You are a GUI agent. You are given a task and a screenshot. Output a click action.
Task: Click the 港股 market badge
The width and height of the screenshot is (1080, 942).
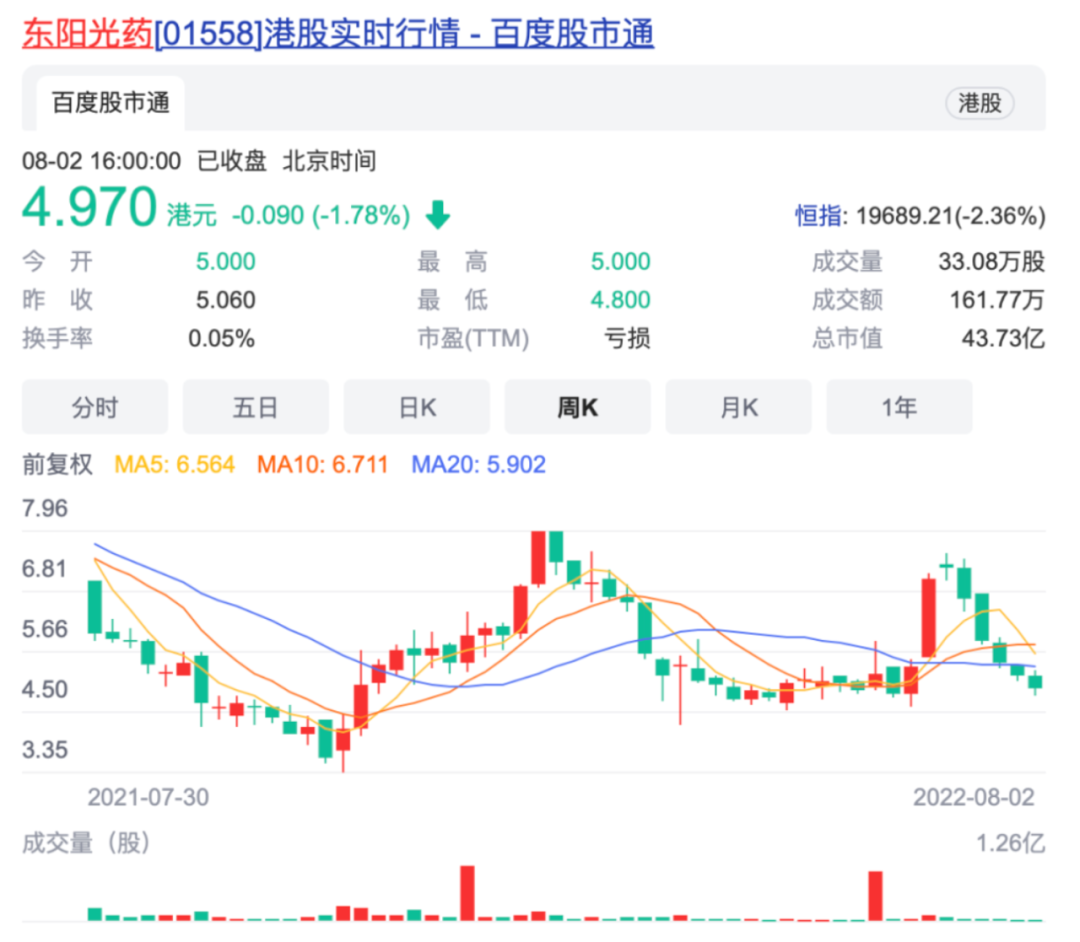tap(979, 103)
